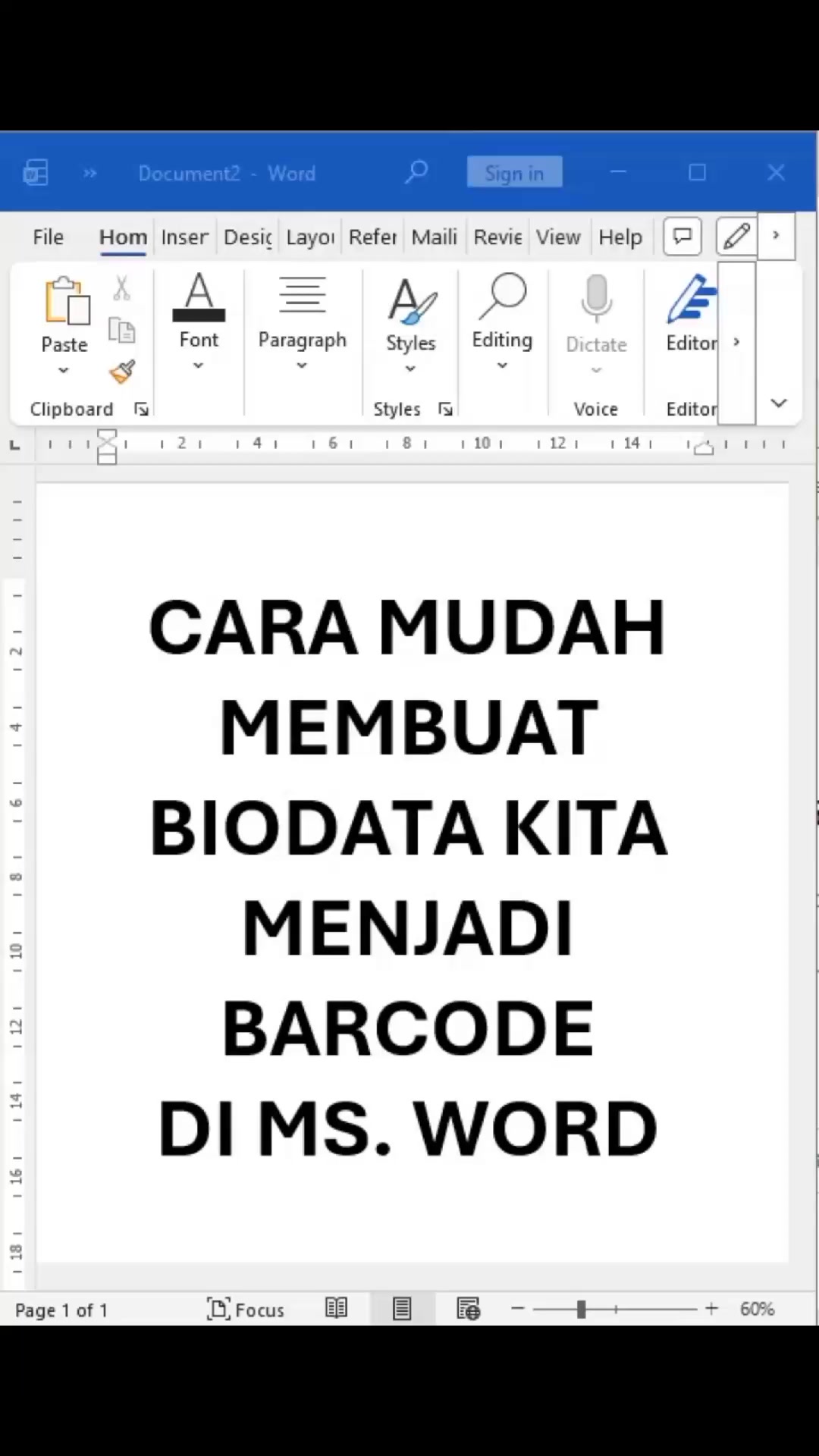This screenshot has height=1456, width=819.
Task: Click the Copy icon
Action: pyautogui.click(x=122, y=331)
